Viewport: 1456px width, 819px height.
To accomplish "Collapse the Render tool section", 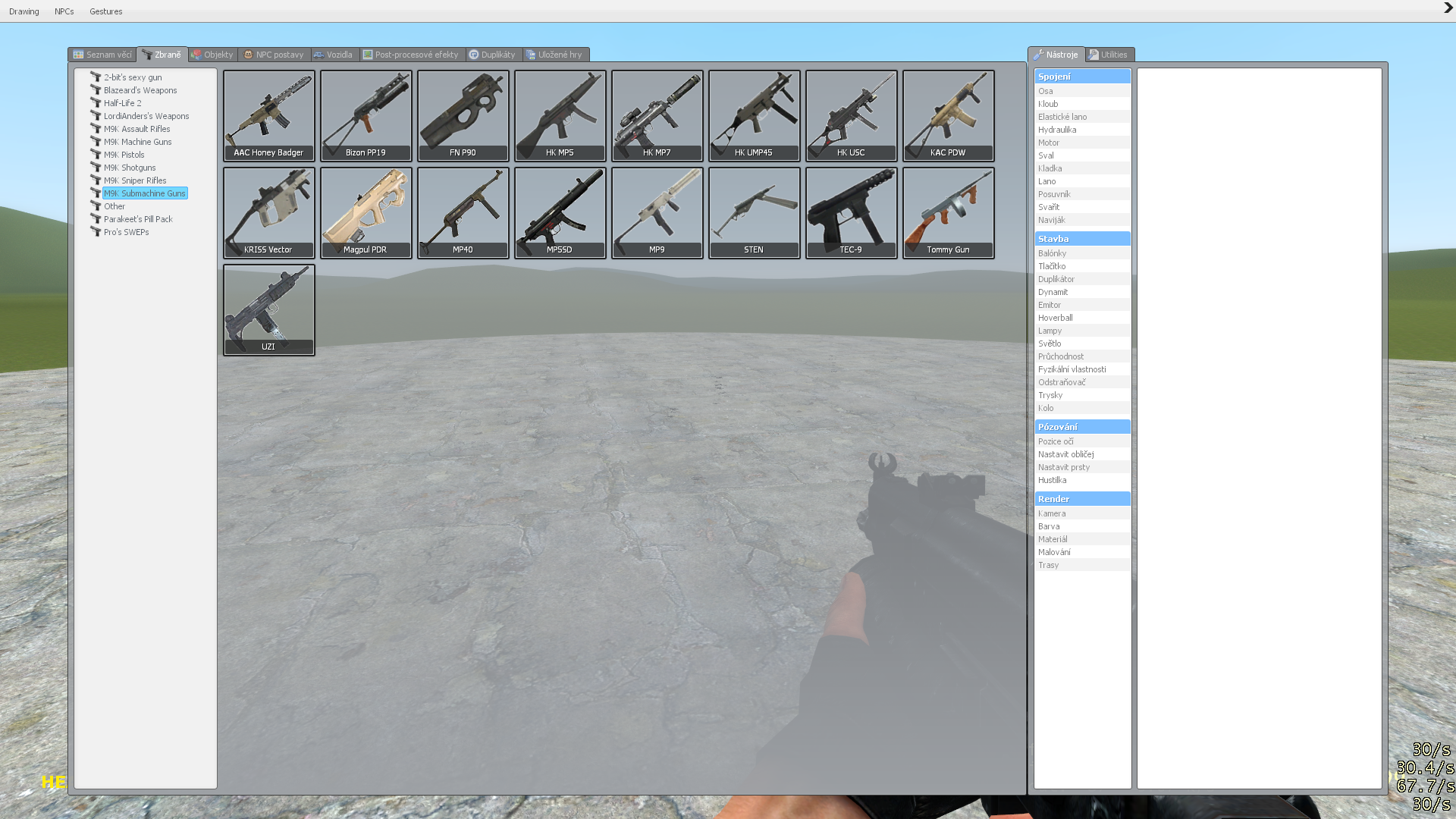I will 1082,499.
